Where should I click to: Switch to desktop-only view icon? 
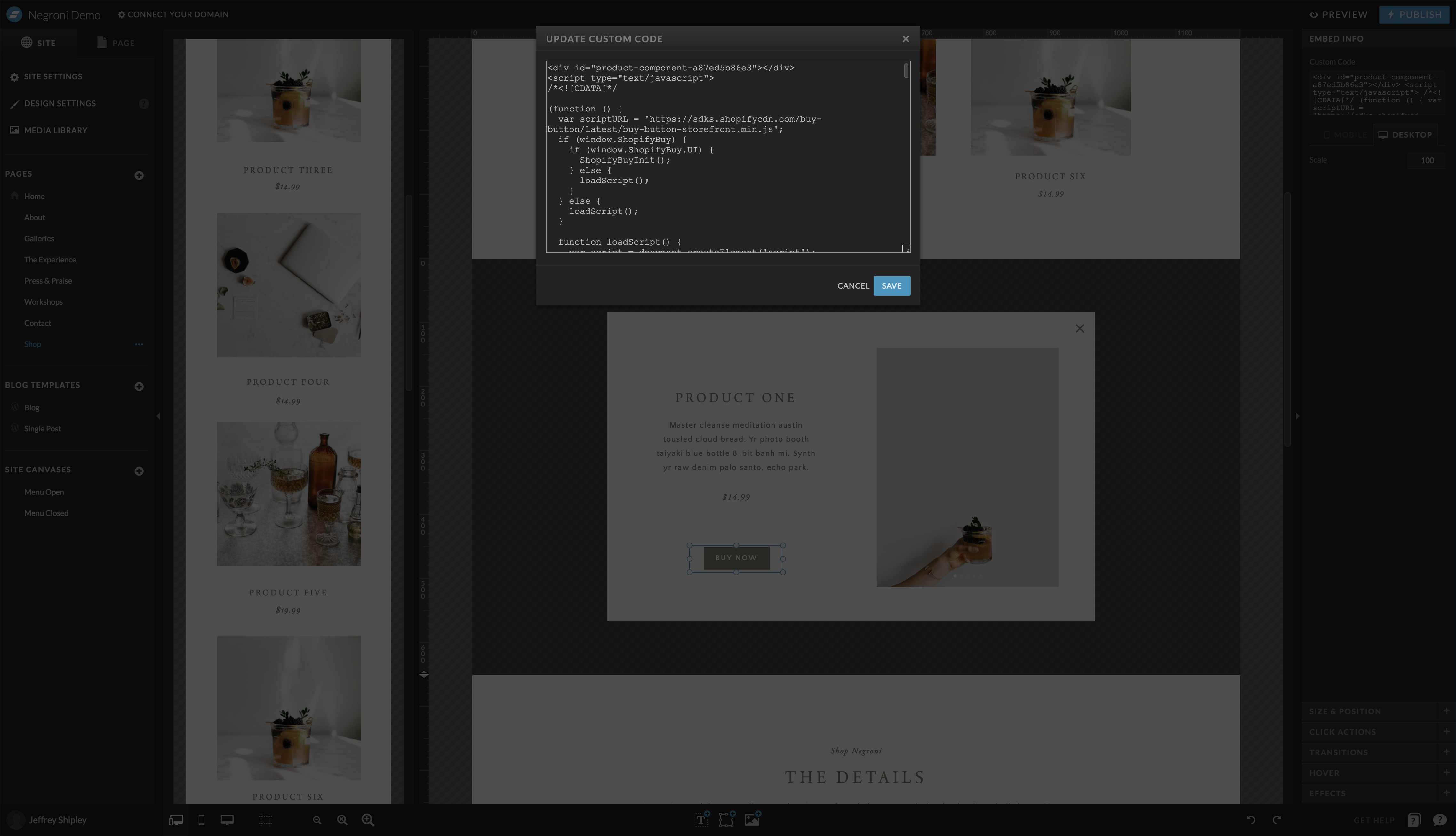pos(227,820)
